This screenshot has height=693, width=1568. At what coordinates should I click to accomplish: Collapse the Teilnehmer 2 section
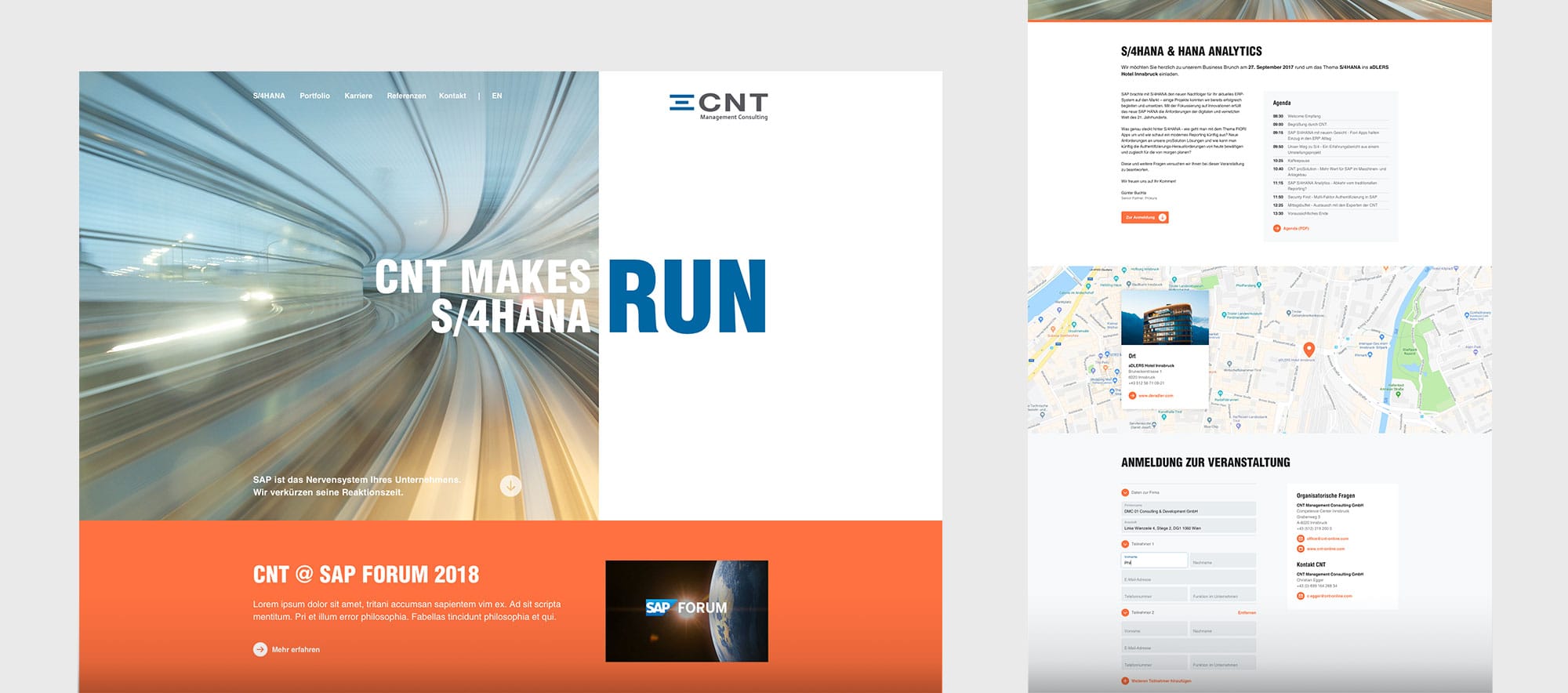1125,612
